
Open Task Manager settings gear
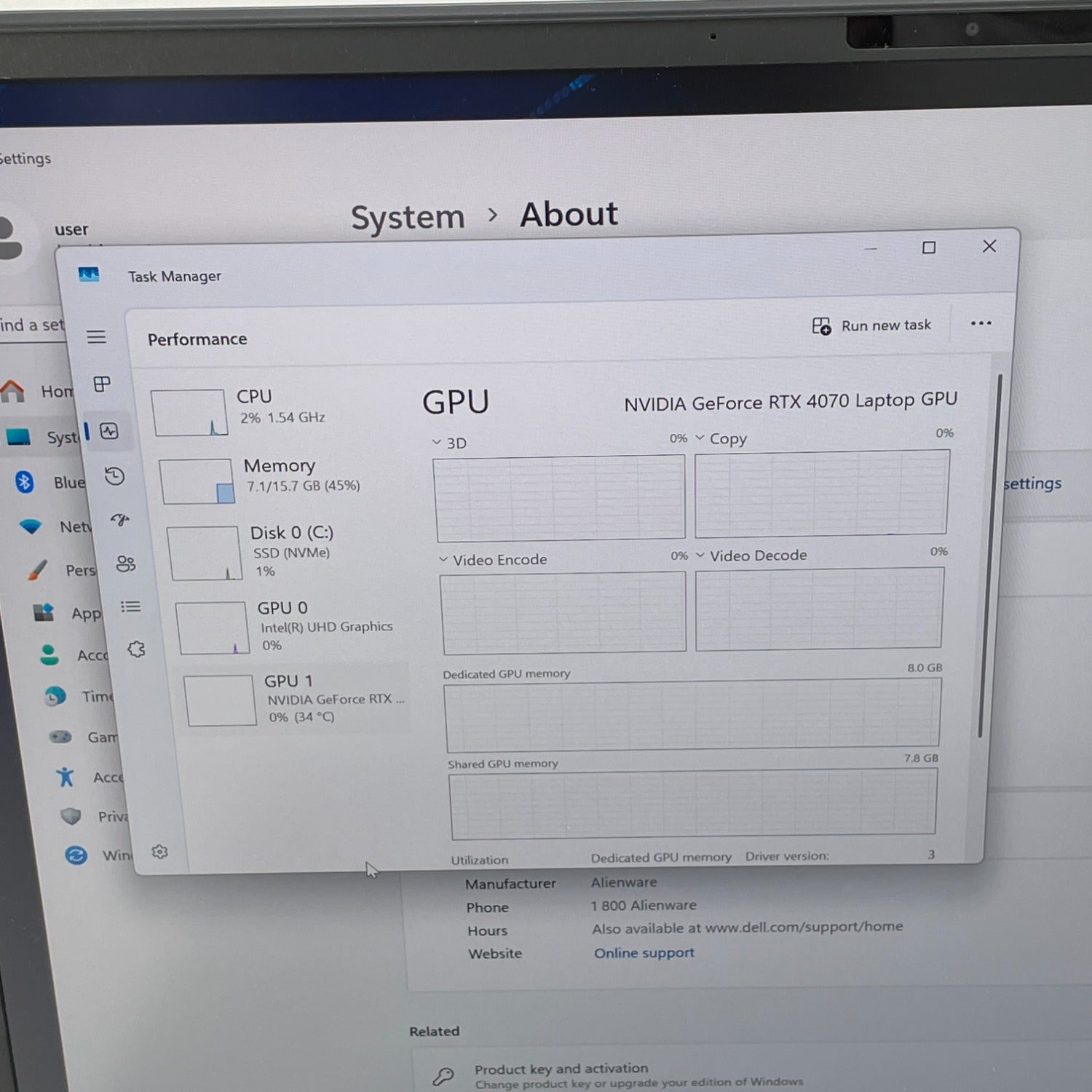[x=159, y=852]
